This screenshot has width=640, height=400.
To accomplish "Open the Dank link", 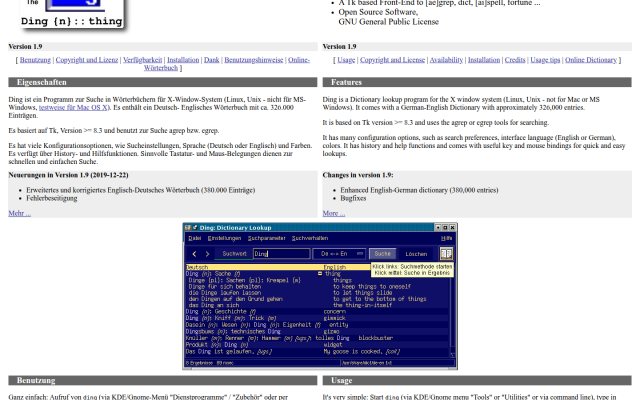I will tap(211, 60).
